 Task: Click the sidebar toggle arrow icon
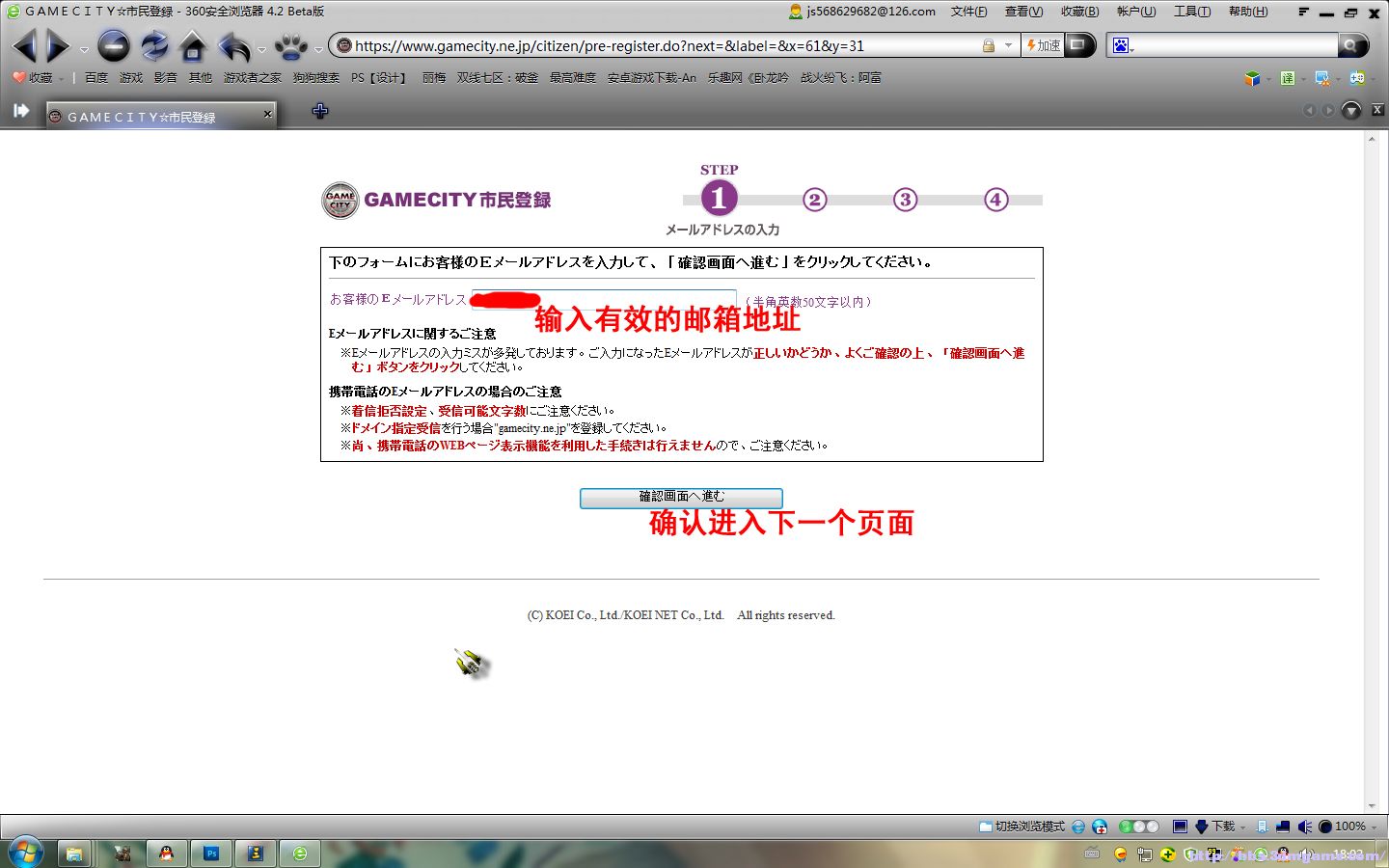[x=20, y=111]
